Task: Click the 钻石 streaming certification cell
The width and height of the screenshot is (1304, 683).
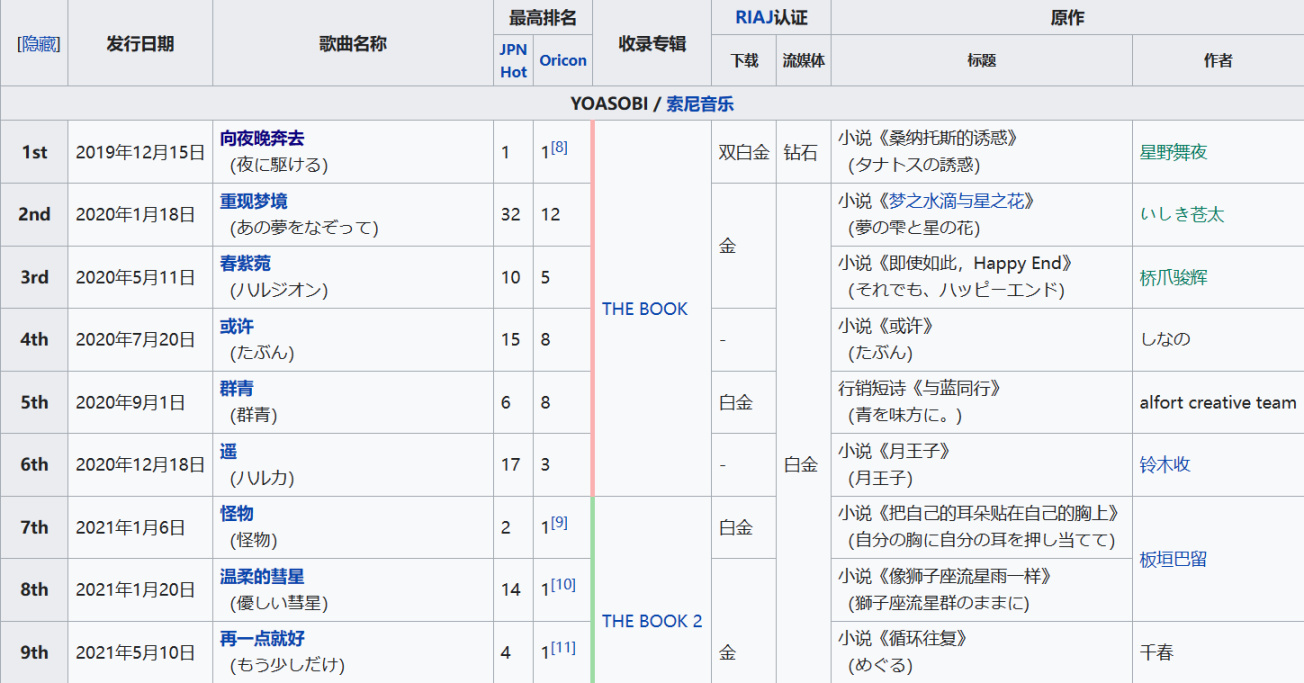Action: click(x=803, y=152)
